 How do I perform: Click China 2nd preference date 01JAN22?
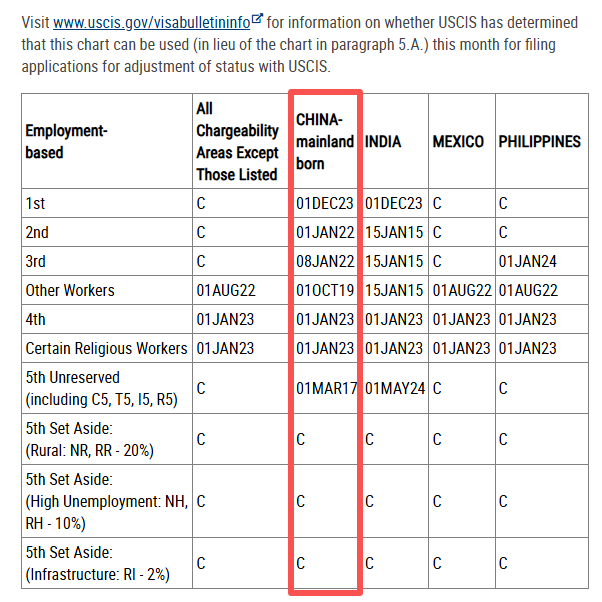(325, 232)
